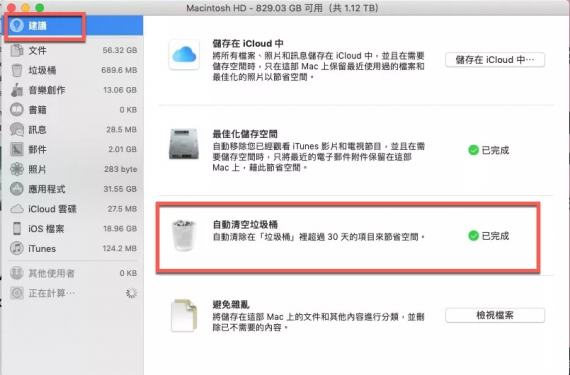Open the 照片 photos flower icon

[x=17, y=169]
